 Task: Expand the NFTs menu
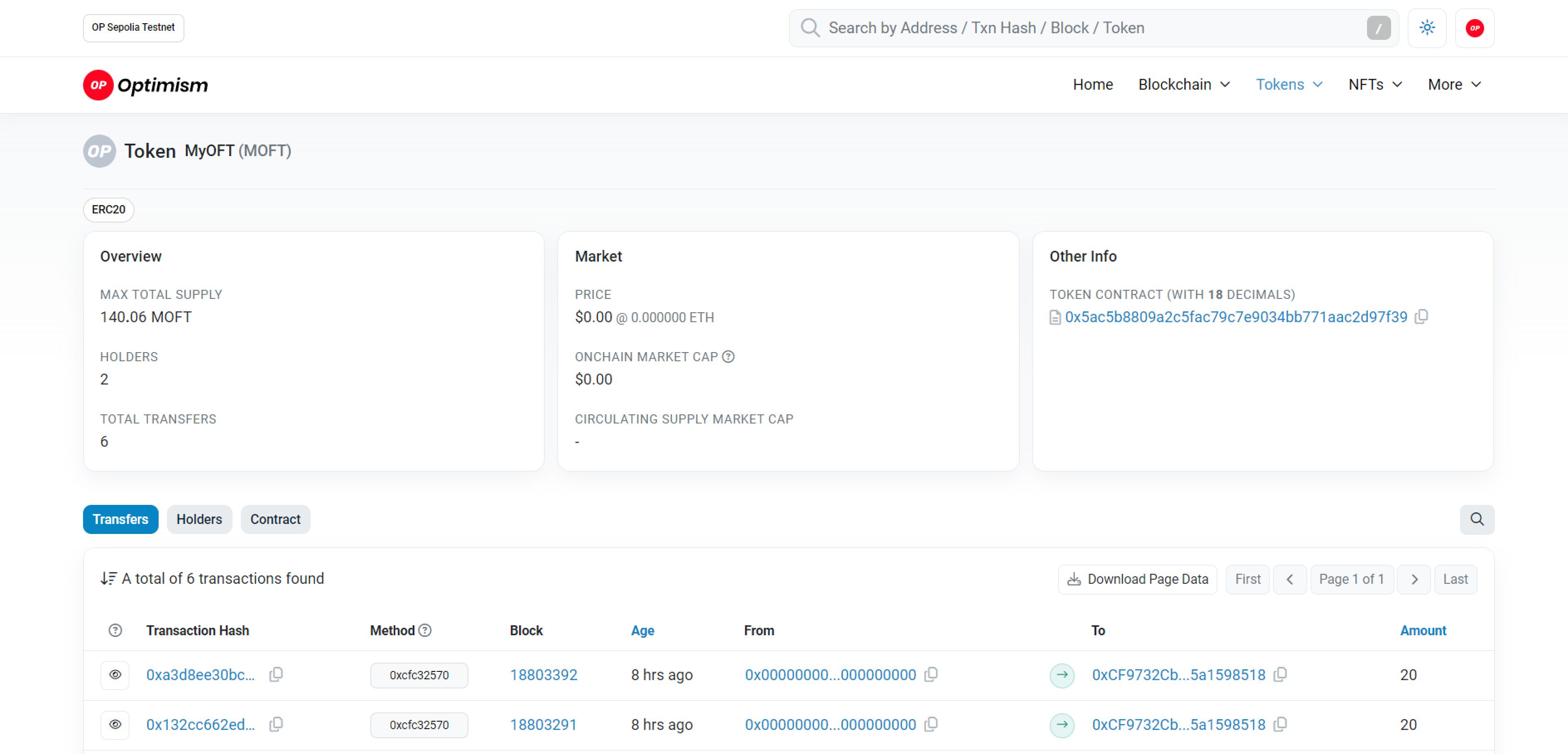point(1375,85)
